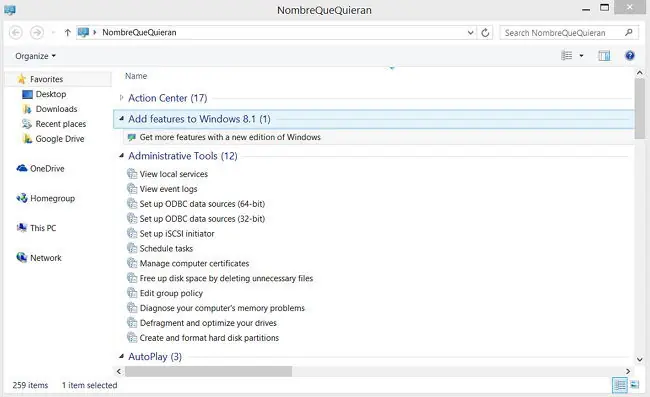This screenshot has height=397, width=650.
Task: Click the Favorites star icon
Action: pos(22,79)
